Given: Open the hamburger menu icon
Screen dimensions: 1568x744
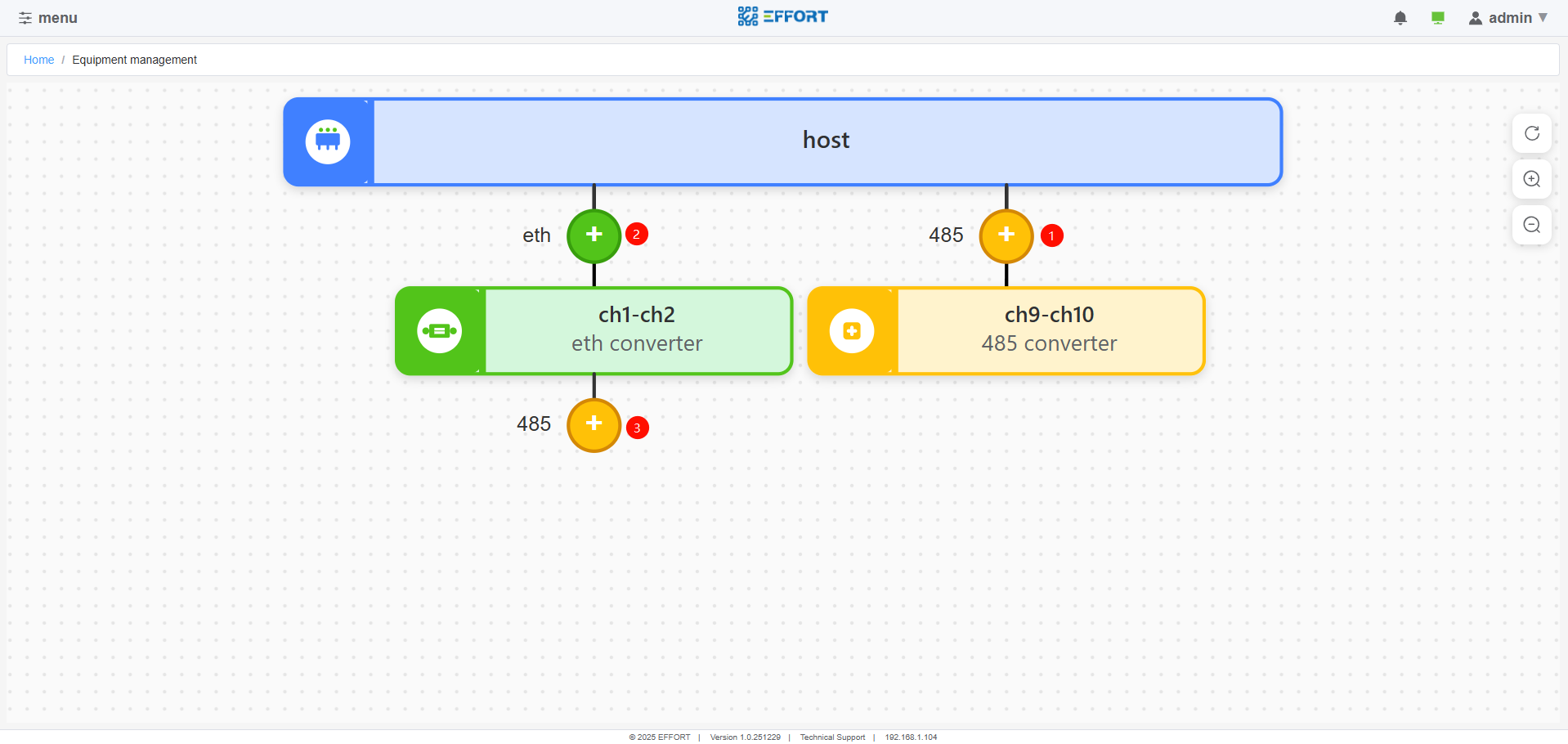Looking at the screenshot, I should 25,18.
